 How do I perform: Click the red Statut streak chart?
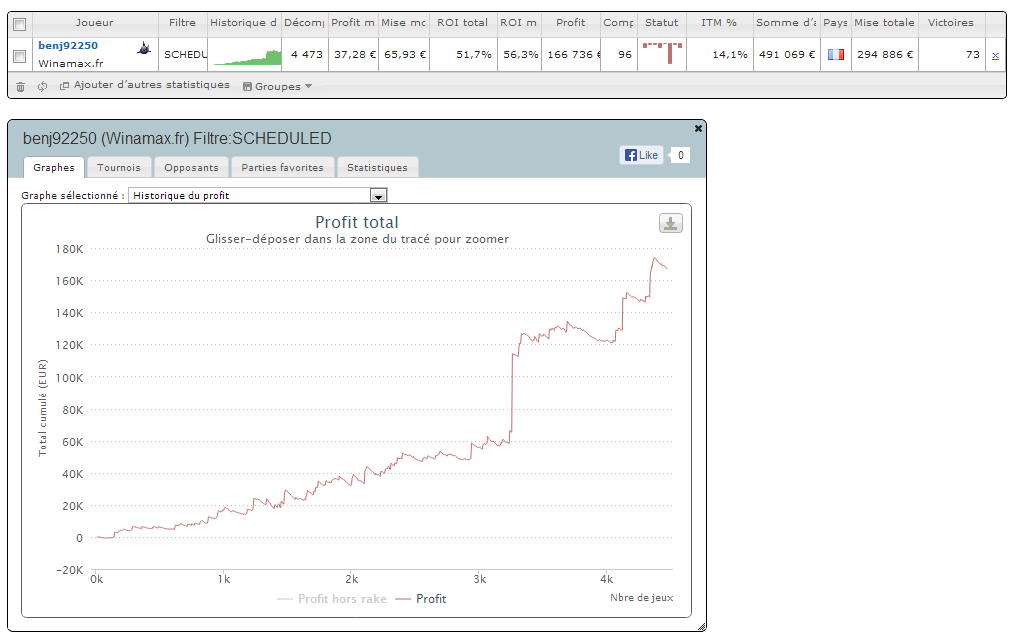[662, 53]
